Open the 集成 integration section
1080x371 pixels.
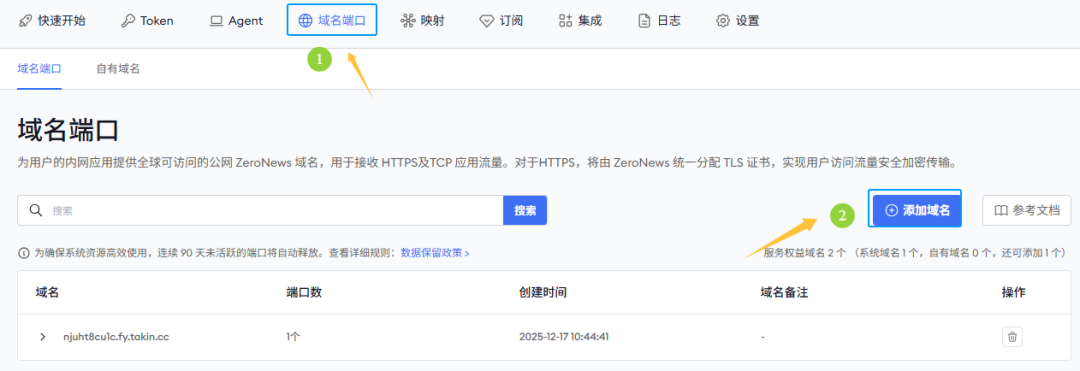click(x=580, y=21)
